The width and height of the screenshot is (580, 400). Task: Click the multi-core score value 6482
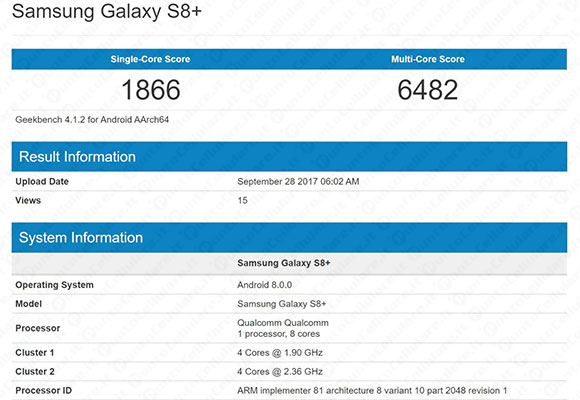point(428,90)
